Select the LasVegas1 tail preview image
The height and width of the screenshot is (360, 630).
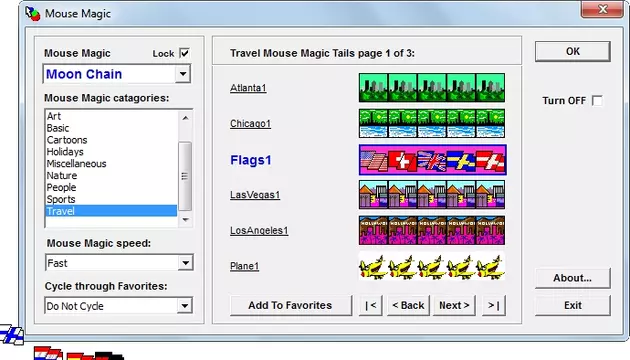(432, 194)
